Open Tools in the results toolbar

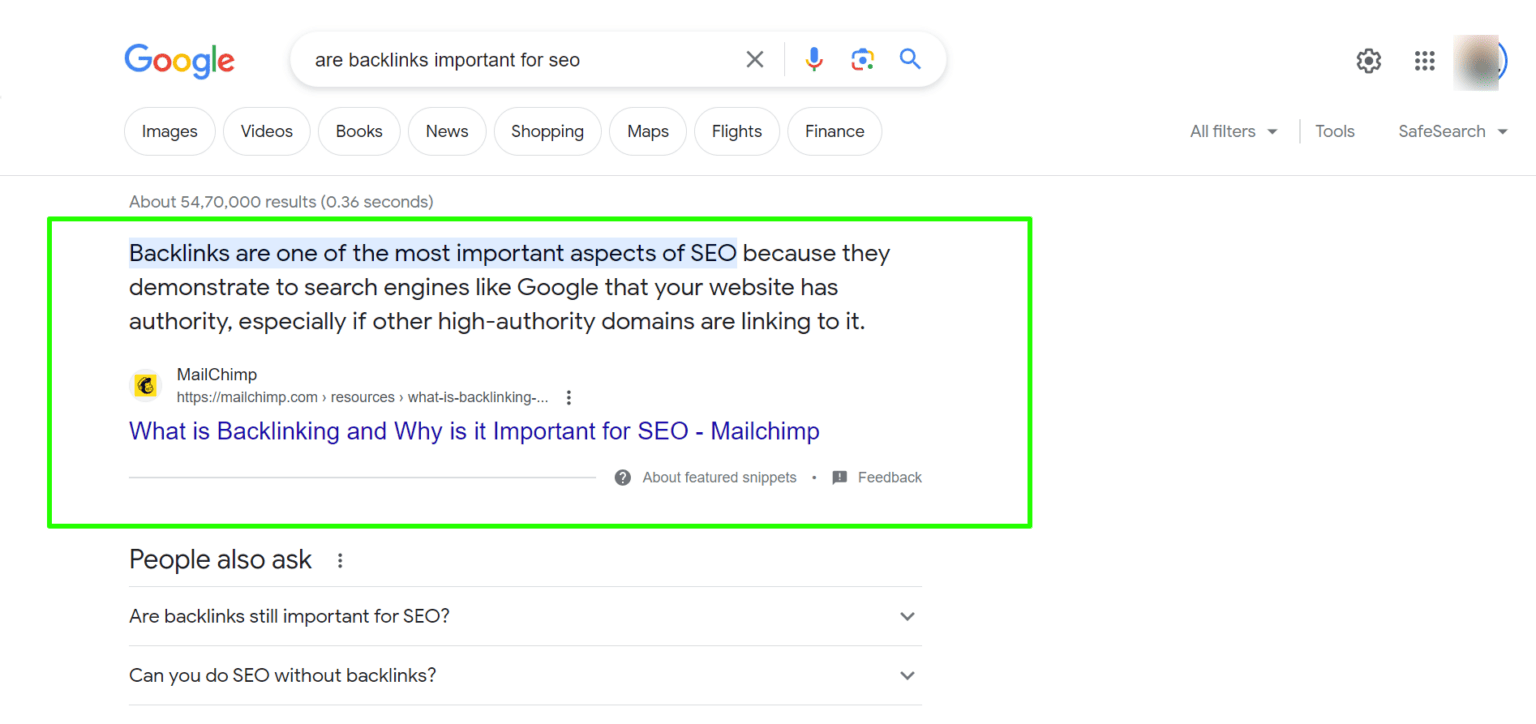(x=1335, y=131)
